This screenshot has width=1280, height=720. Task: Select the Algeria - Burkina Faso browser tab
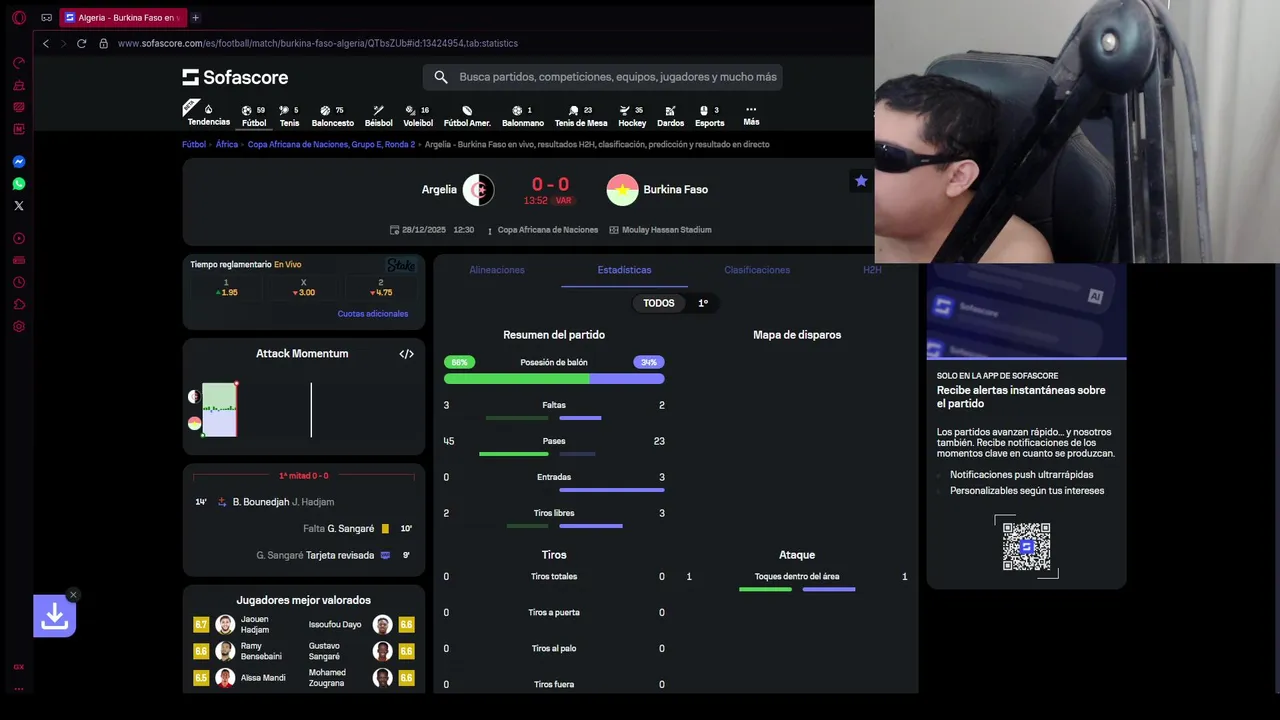pos(123,17)
